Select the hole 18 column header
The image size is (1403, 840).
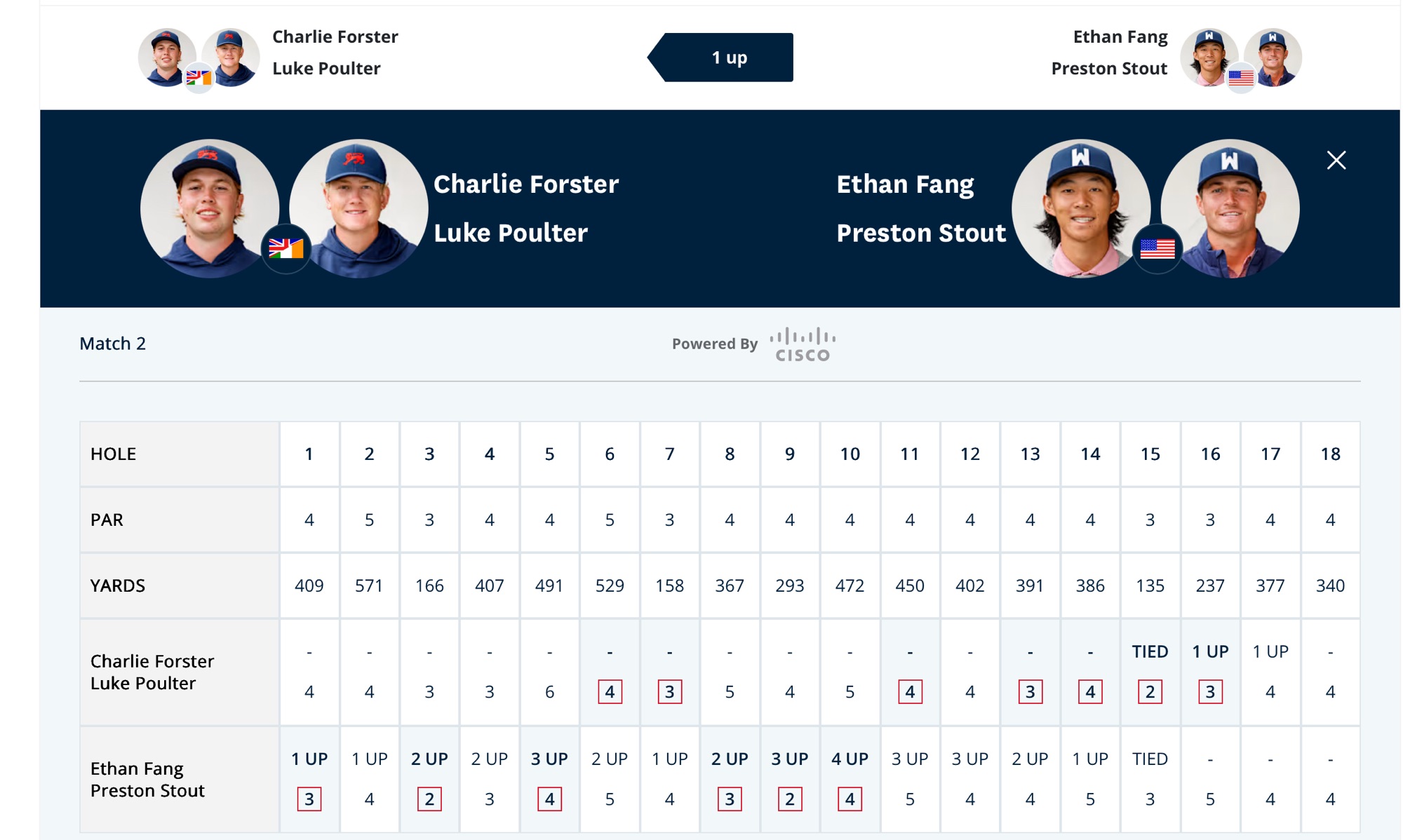coord(1330,454)
